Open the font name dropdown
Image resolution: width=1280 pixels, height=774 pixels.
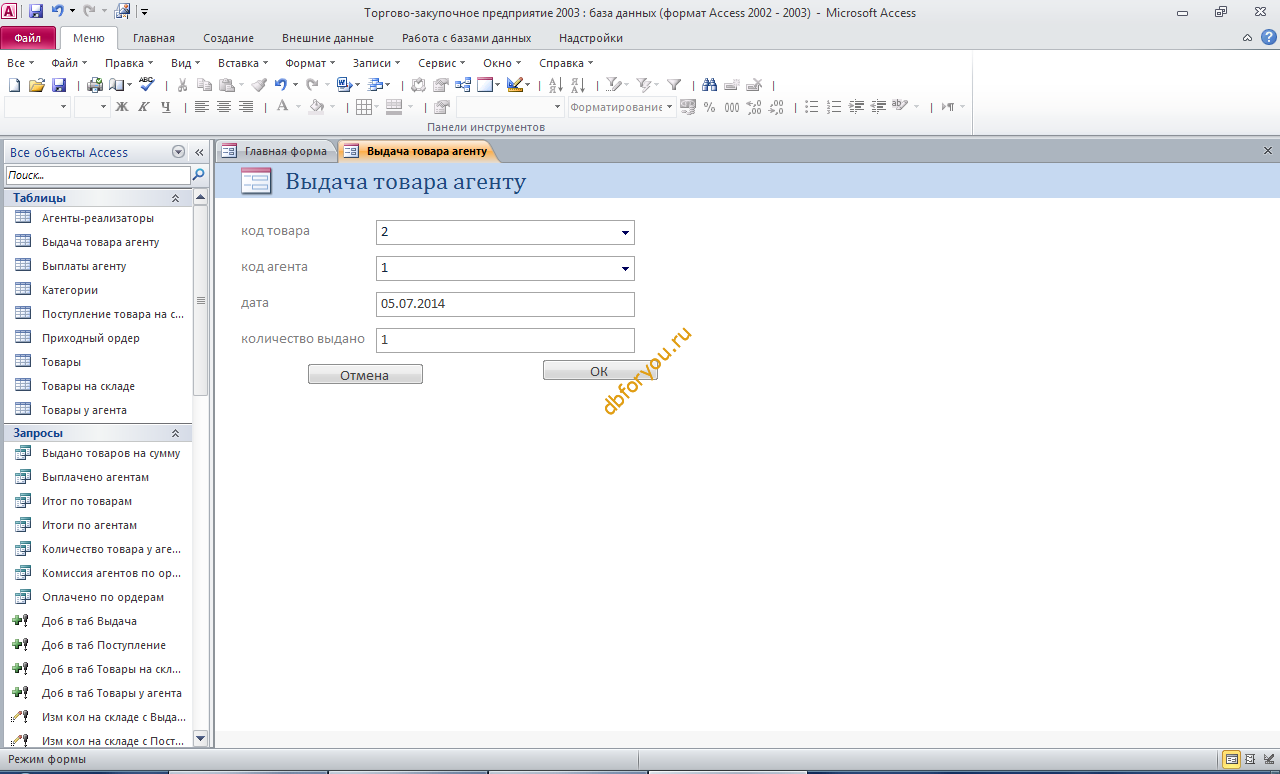tap(64, 107)
